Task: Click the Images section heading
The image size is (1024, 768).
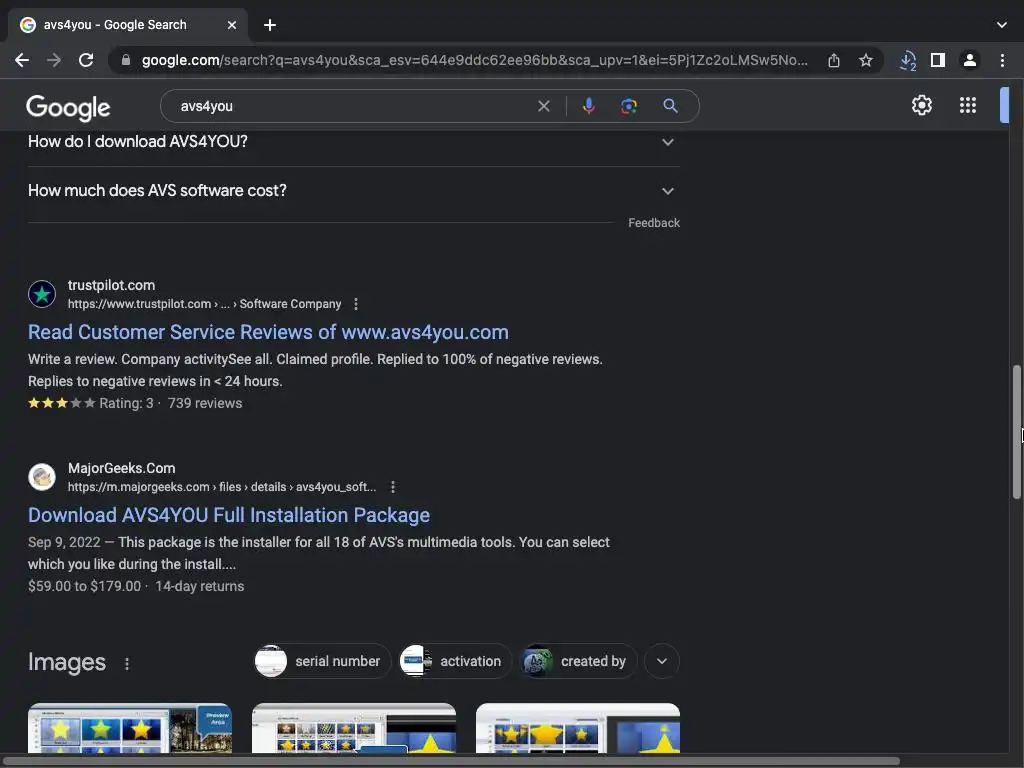Action: coord(67,662)
